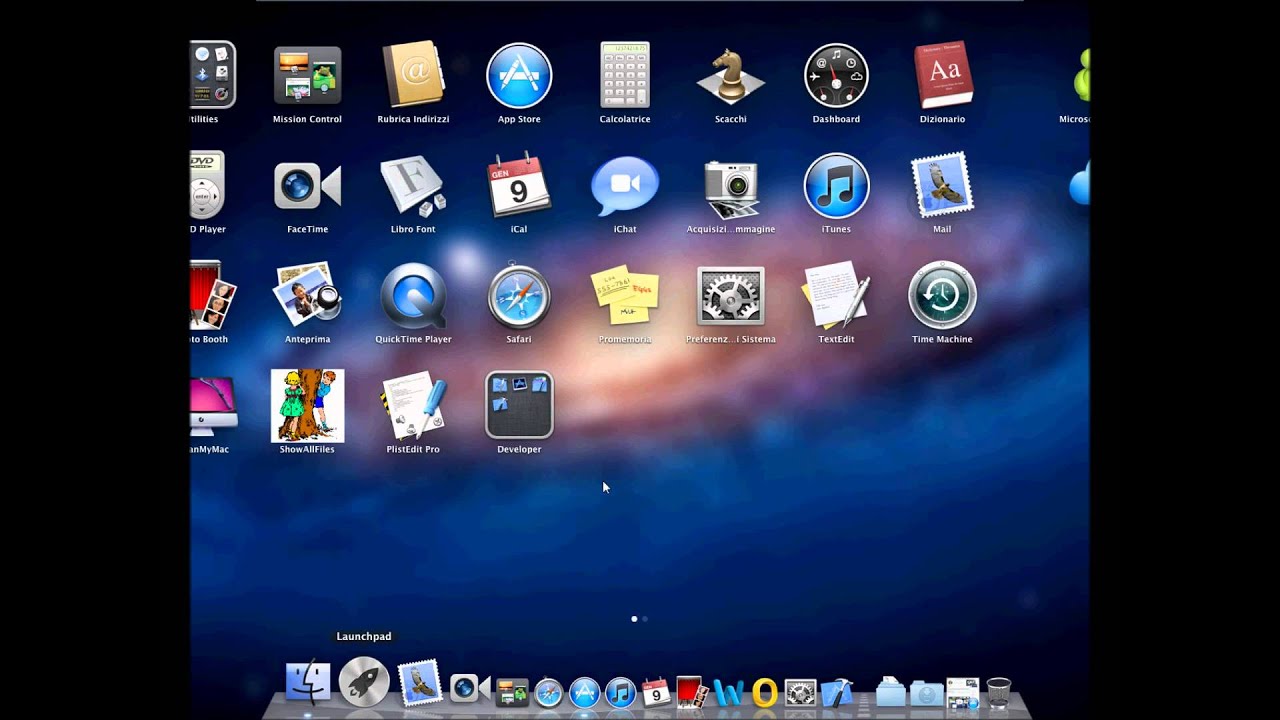Launch QuickTime Player
This screenshot has width=1280, height=720.
[x=413, y=296]
